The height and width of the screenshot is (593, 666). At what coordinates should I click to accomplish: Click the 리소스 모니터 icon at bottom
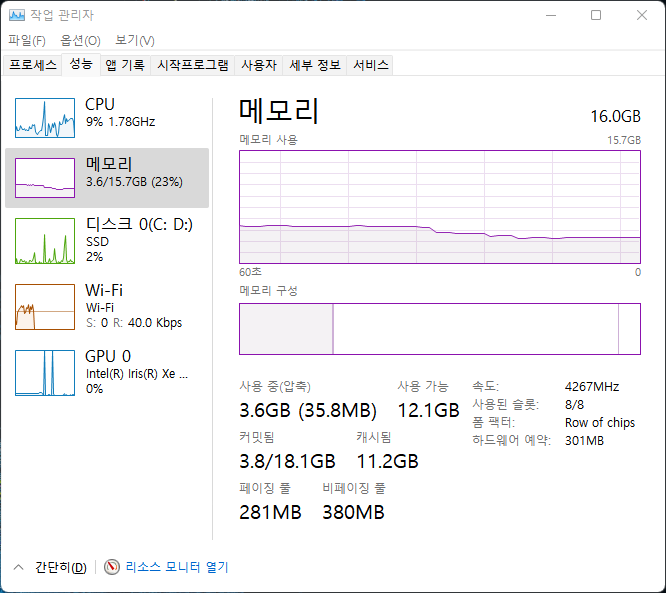(x=112, y=567)
